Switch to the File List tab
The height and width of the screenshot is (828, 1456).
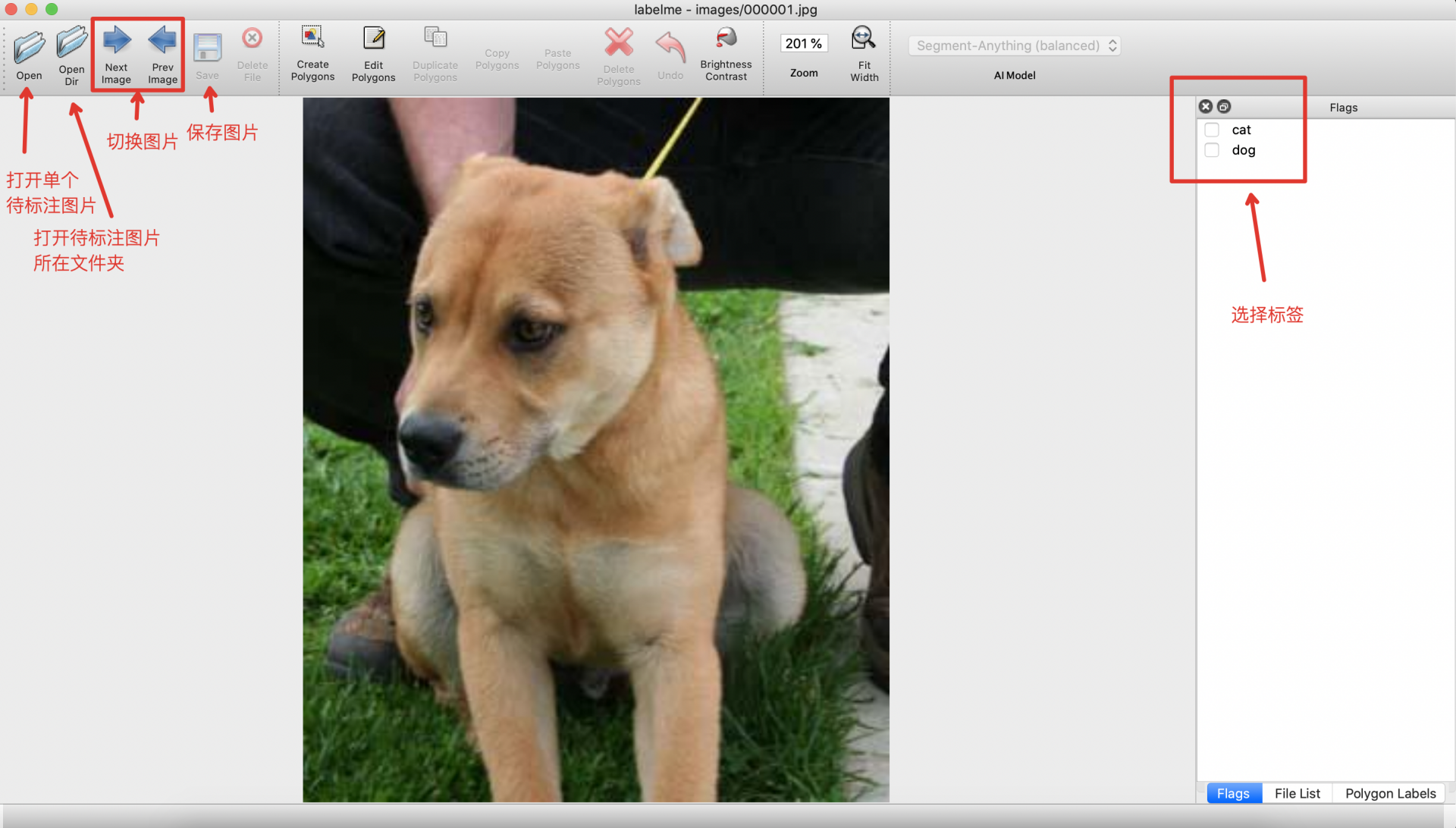pyautogui.click(x=1297, y=793)
